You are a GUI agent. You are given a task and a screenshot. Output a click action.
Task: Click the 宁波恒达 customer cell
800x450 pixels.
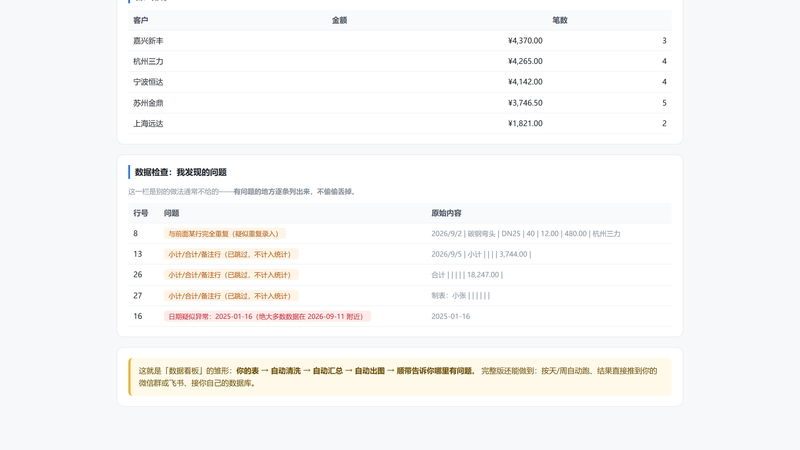click(x=148, y=82)
